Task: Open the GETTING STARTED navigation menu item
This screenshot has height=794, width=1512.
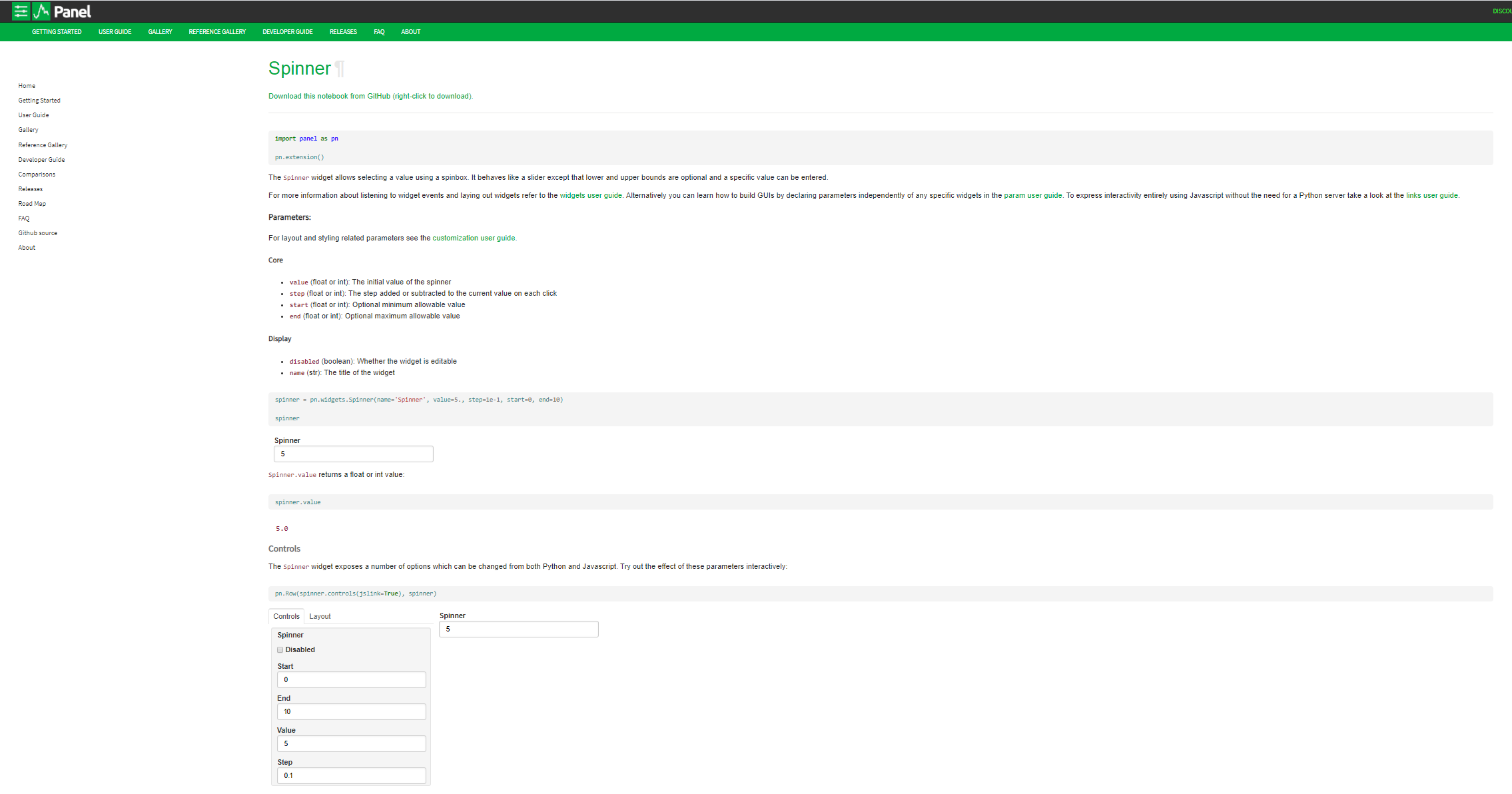Action: tap(57, 31)
